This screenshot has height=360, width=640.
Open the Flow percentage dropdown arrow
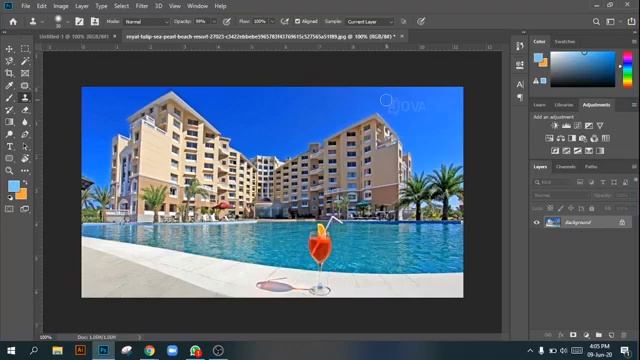(272, 22)
